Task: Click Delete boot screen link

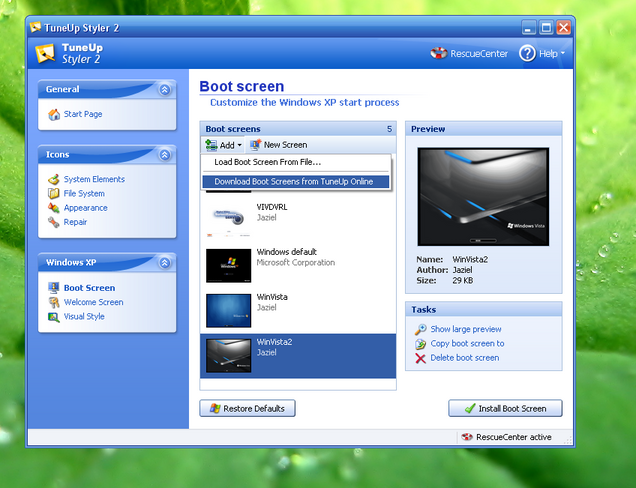Action: (x=464, y=358)
